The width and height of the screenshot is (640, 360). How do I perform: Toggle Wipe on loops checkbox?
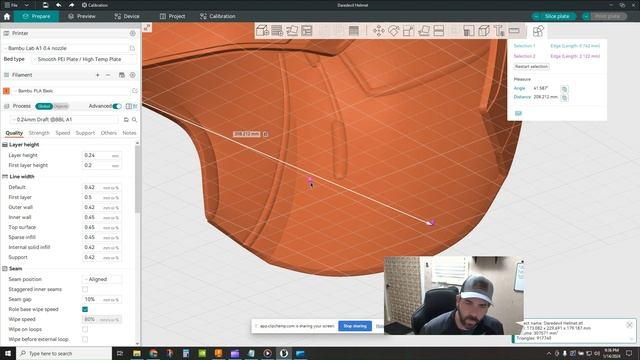click(85, 329)
